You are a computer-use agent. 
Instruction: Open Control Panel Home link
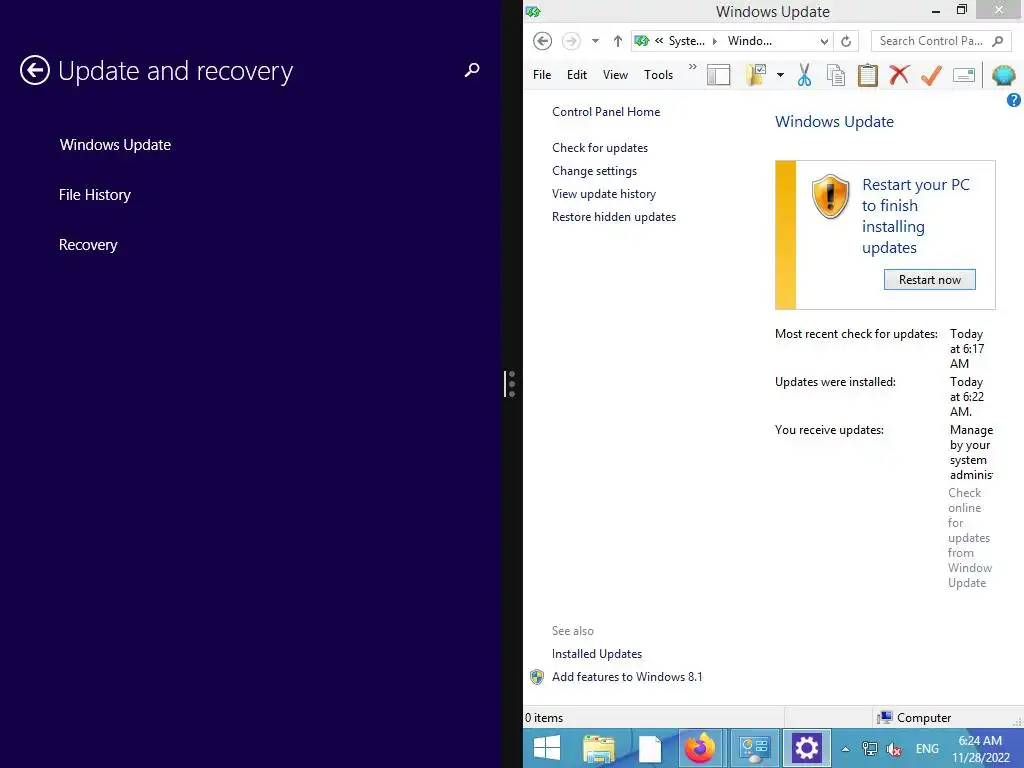point(606,112)
